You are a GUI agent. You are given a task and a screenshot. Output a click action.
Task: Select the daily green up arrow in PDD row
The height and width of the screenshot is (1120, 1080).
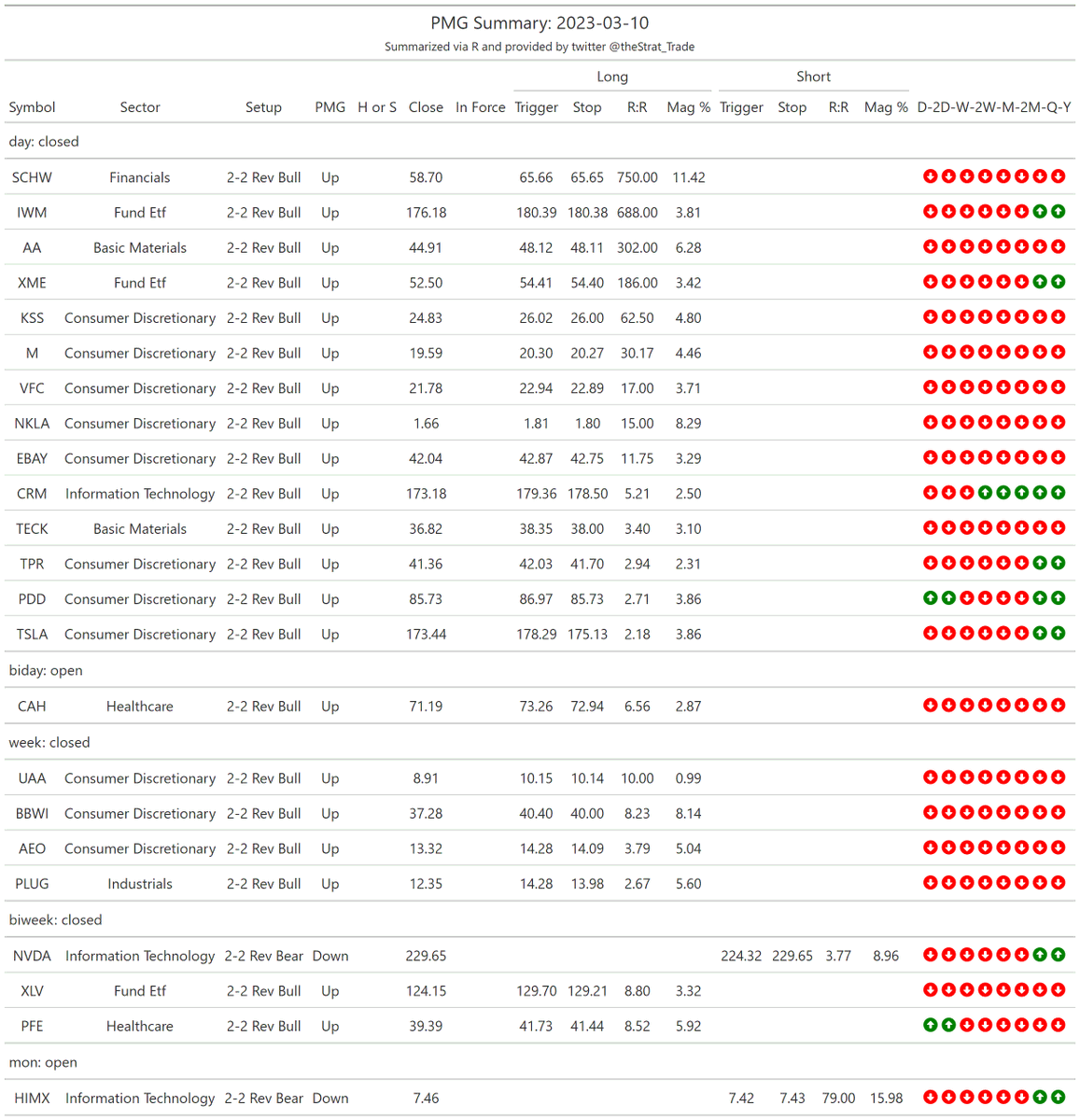tap(930, 598)
